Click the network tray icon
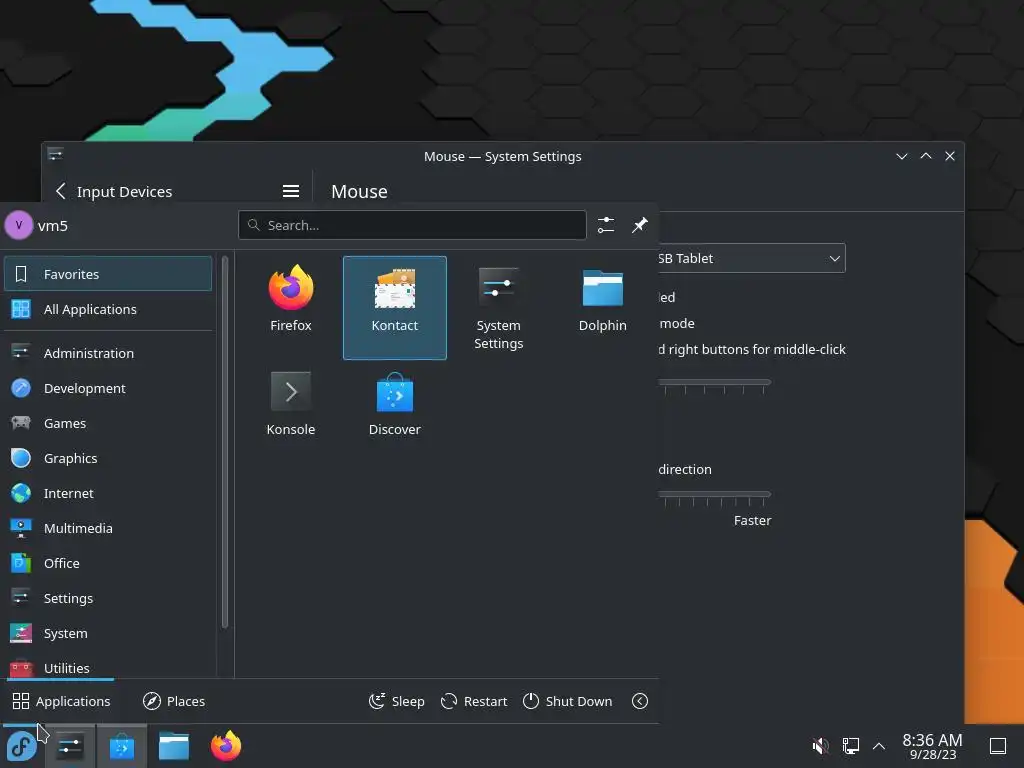Screen dimensions: 1024x768 (850, 745)
